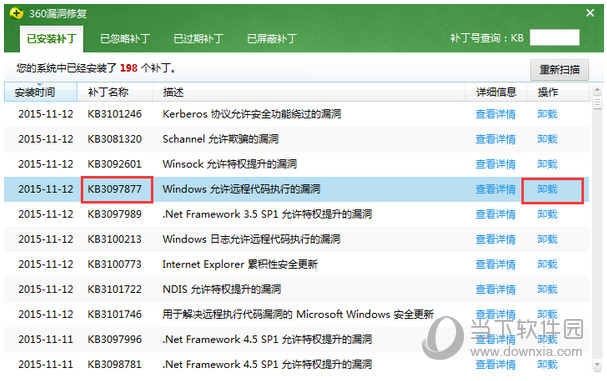View details for KB3098781

point(496,364)
